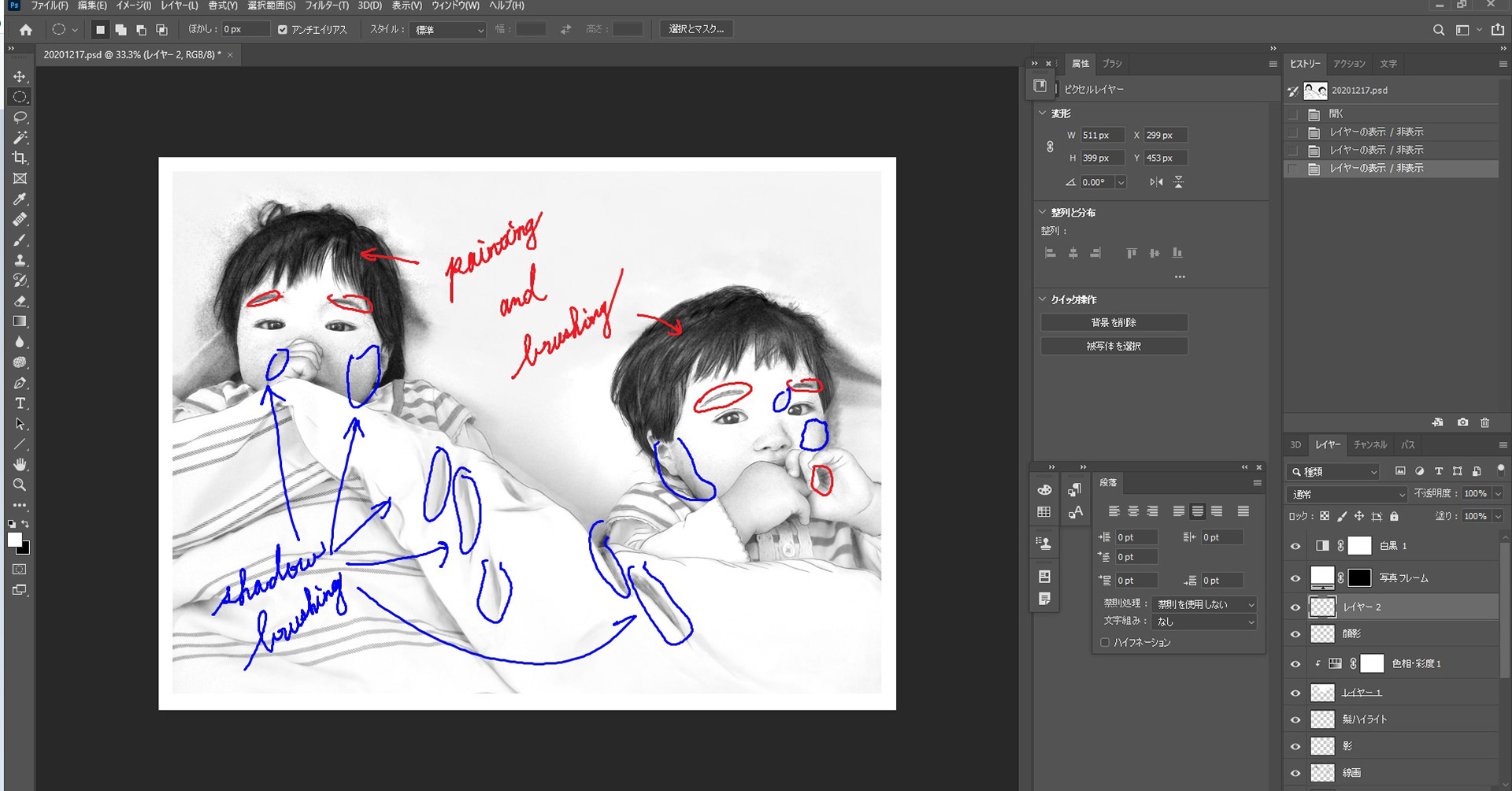The width and height of the screenshot is (1512, 791).
Task: Hide the 髪ハイライト layer
Action: pyautogui.click(x=1295, y=720)
